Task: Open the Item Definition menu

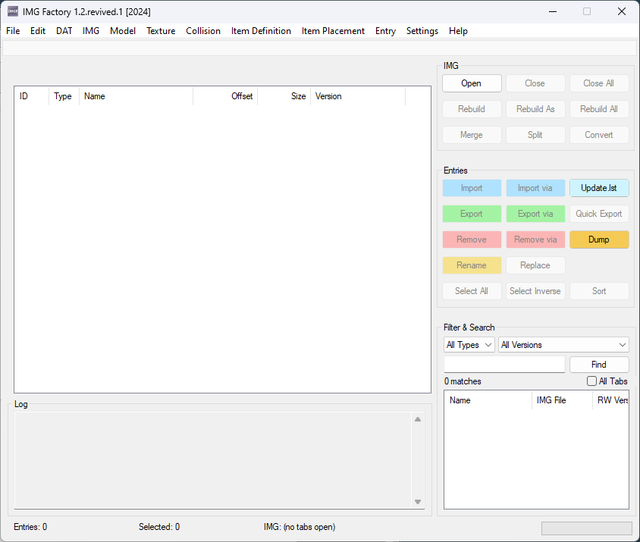Action: [x=261, y=31]
